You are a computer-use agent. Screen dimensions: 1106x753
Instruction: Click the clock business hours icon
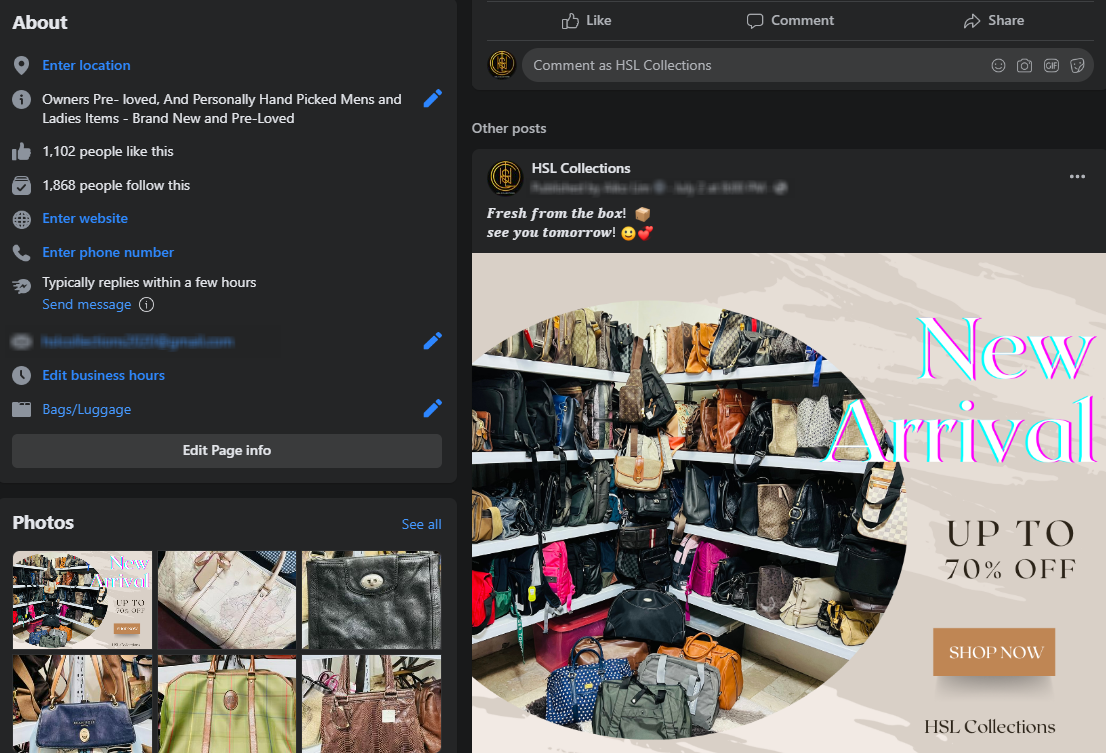coord(21,376)
